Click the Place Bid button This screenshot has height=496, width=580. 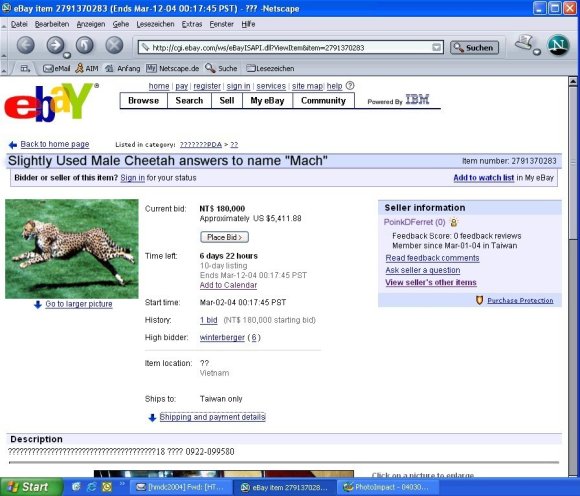point(224,237)
